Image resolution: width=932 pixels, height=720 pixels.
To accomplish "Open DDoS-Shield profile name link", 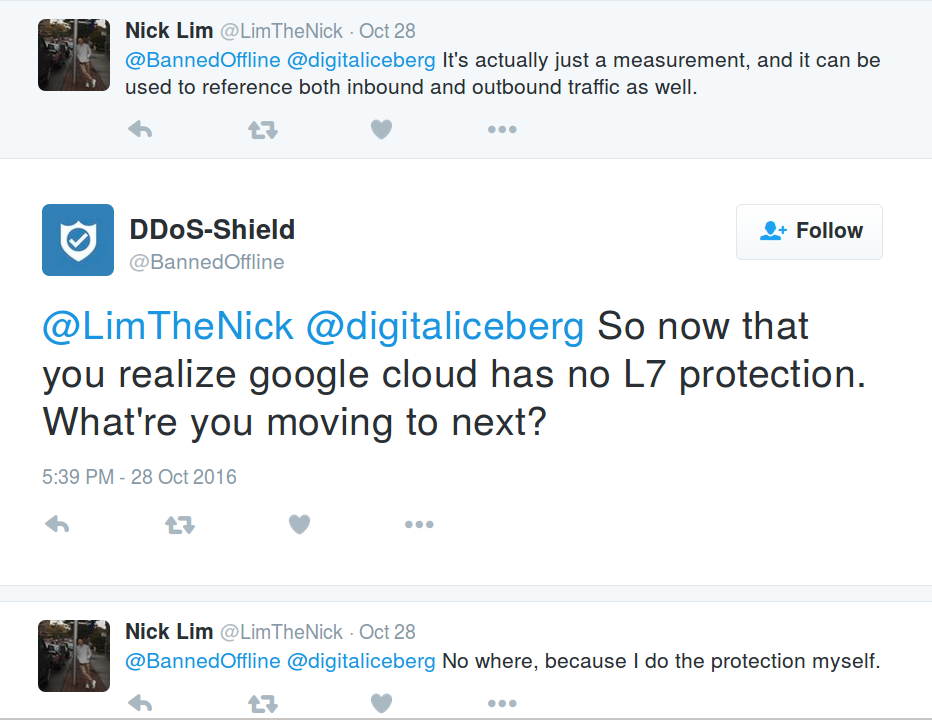I will pos(212,229).
